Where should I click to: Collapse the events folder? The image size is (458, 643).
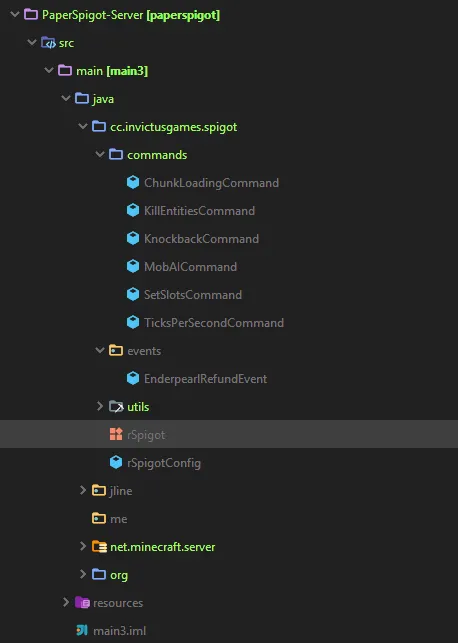coord(100,350)
